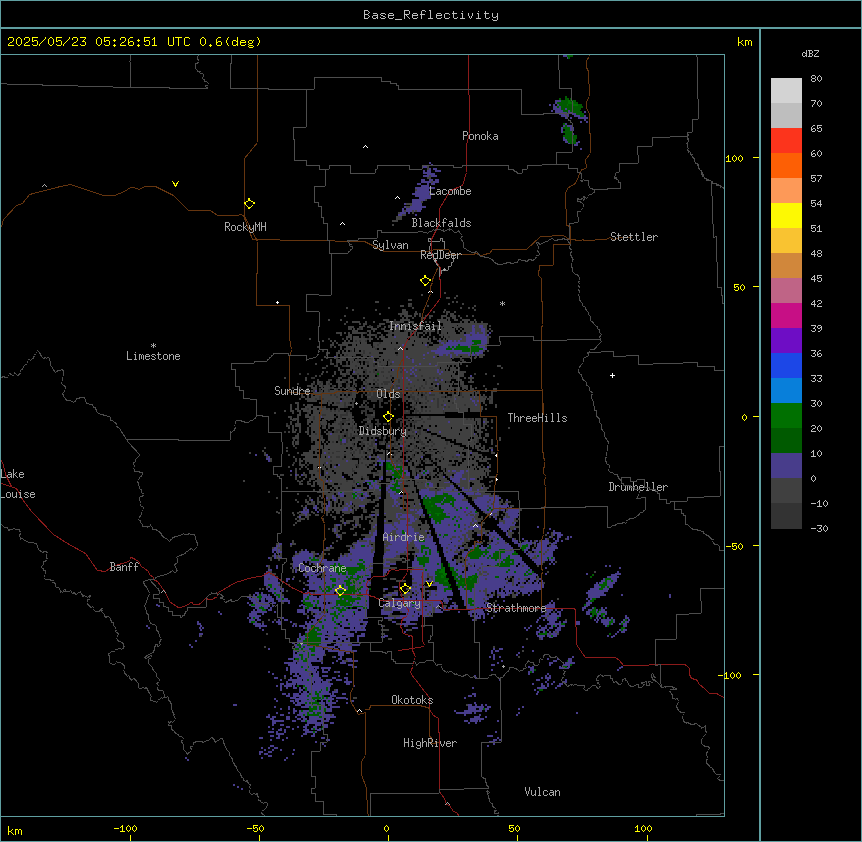Click the white caret marker southwest of Ponoka

pyautogui.click(x=365, y=147)
